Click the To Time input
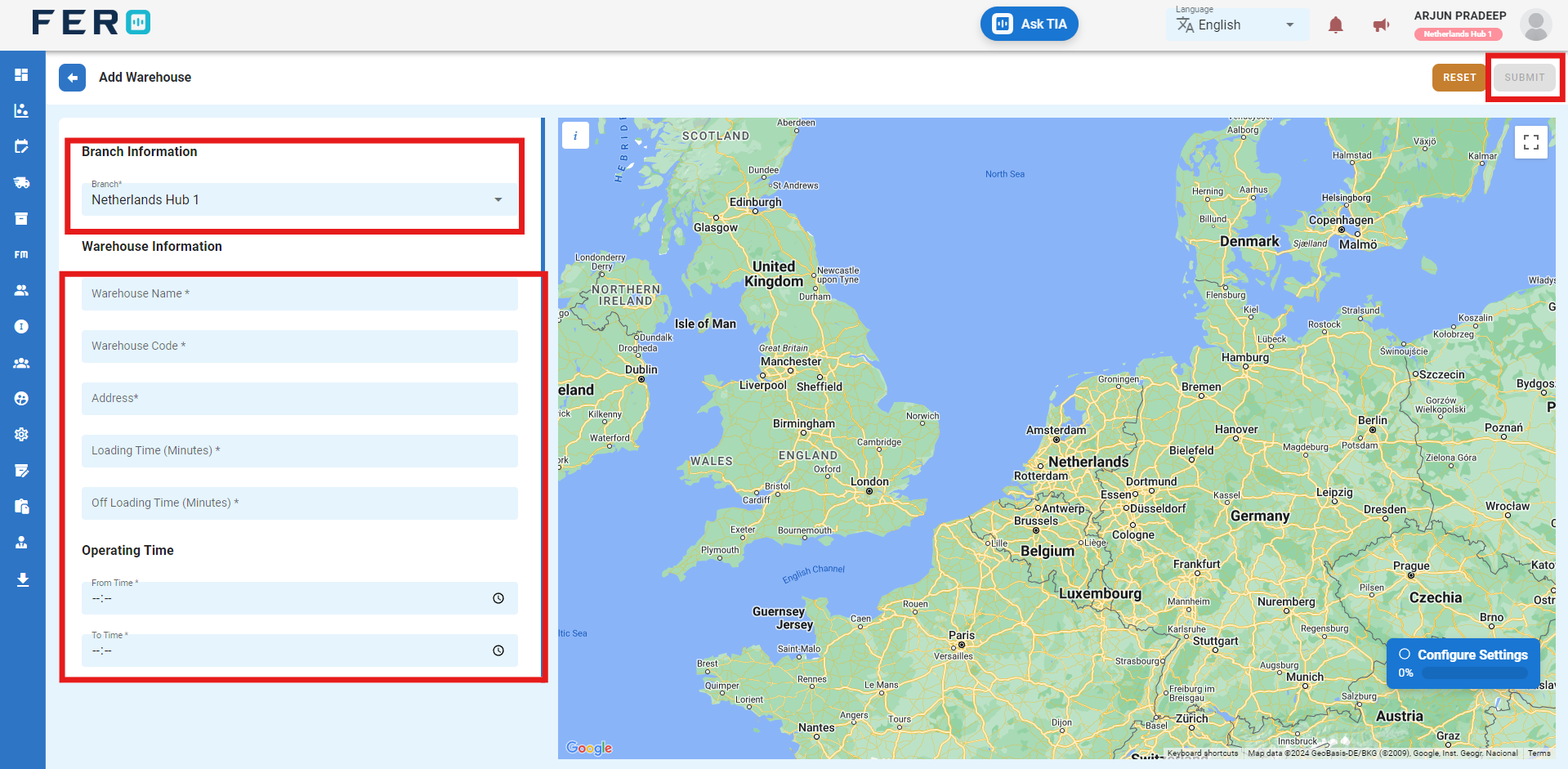The height and width of the screenshot is (769, 1568). (x=300, y=651)
